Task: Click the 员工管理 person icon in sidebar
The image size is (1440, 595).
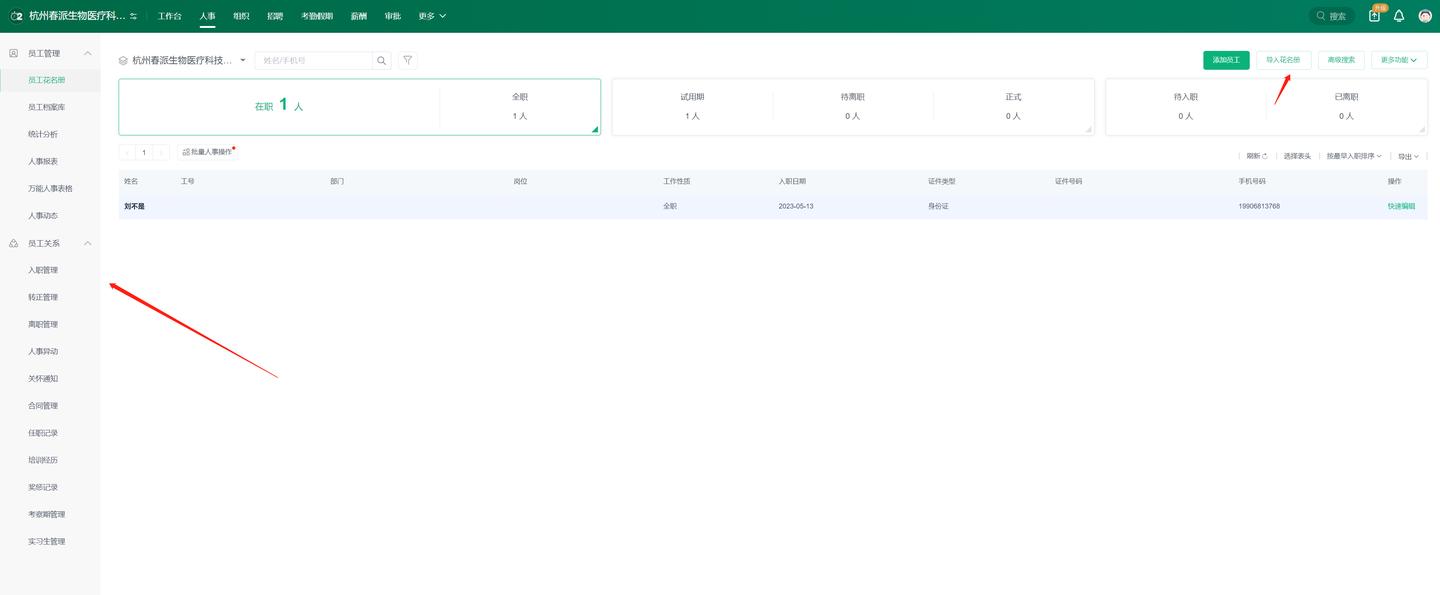Action: (x=14, y=53)
